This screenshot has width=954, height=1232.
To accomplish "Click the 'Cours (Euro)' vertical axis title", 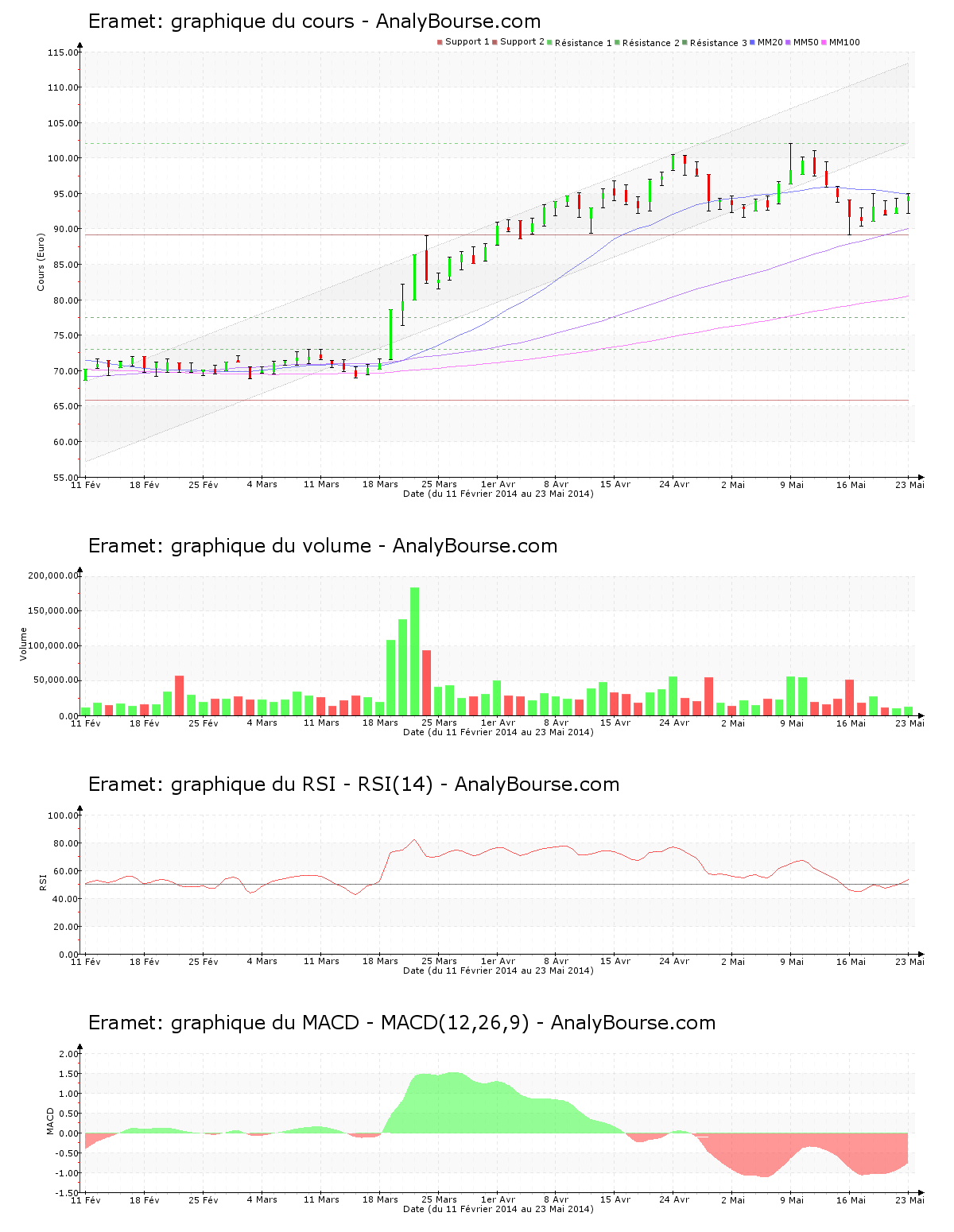I will pos(41,262).
